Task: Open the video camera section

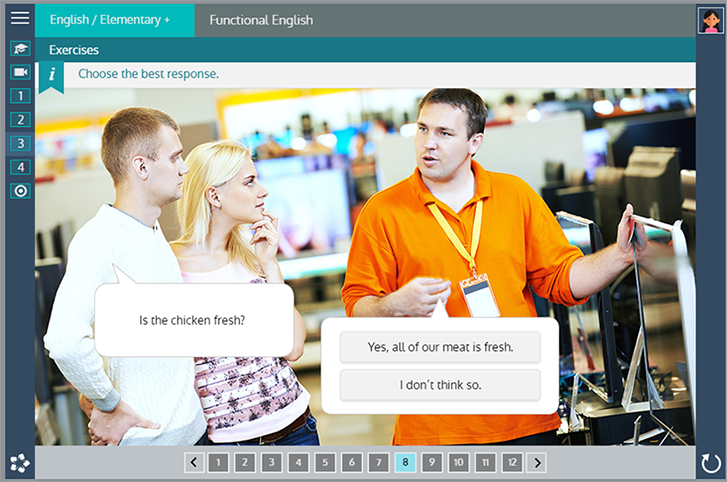Action: click(x=20, y=72)
